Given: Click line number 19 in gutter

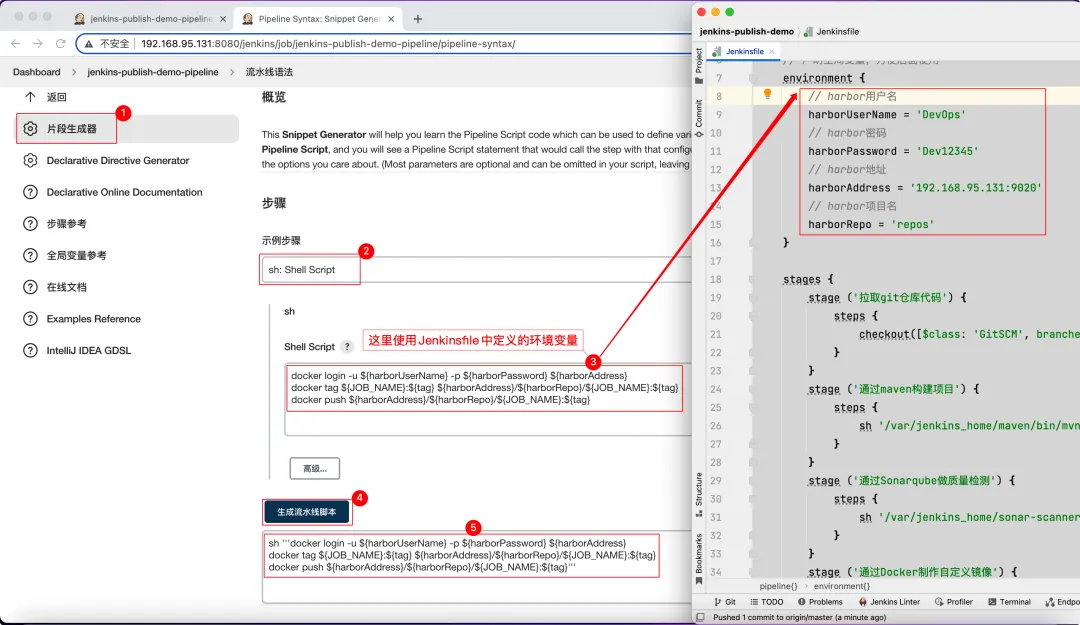Looking at the screenshot, I should [x=716, y=298].
